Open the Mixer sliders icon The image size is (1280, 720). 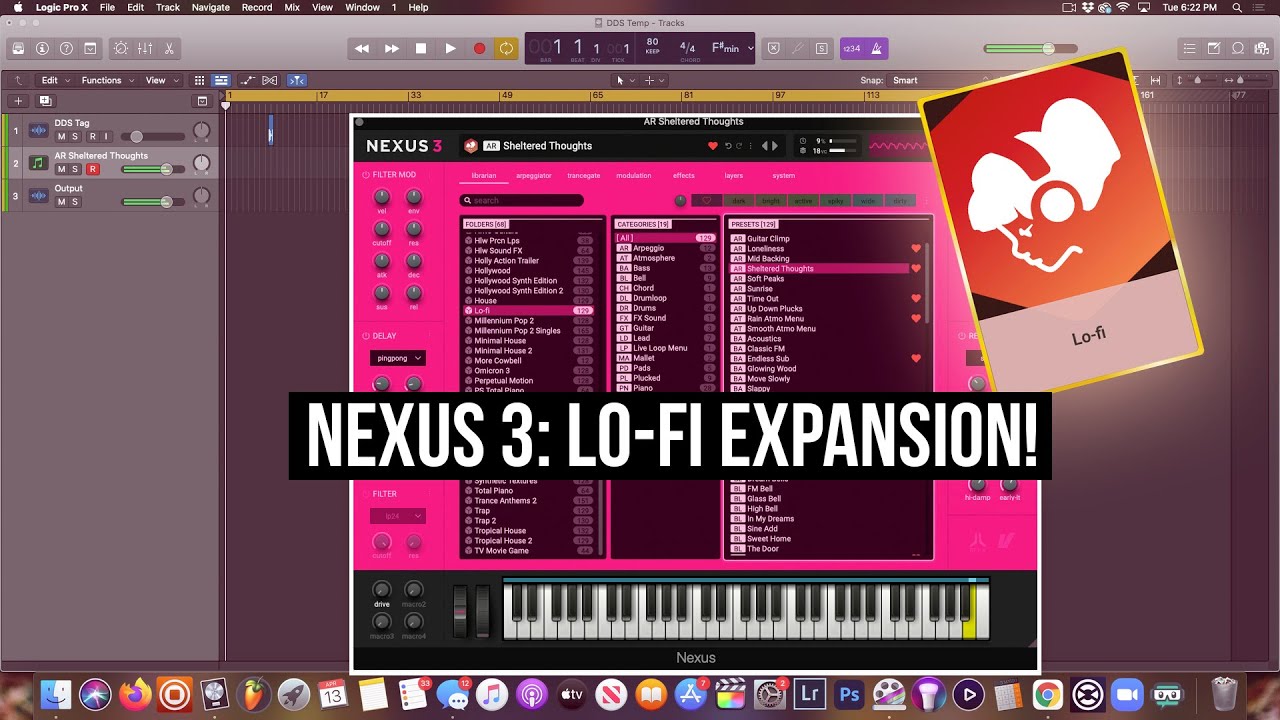(145, 48)
